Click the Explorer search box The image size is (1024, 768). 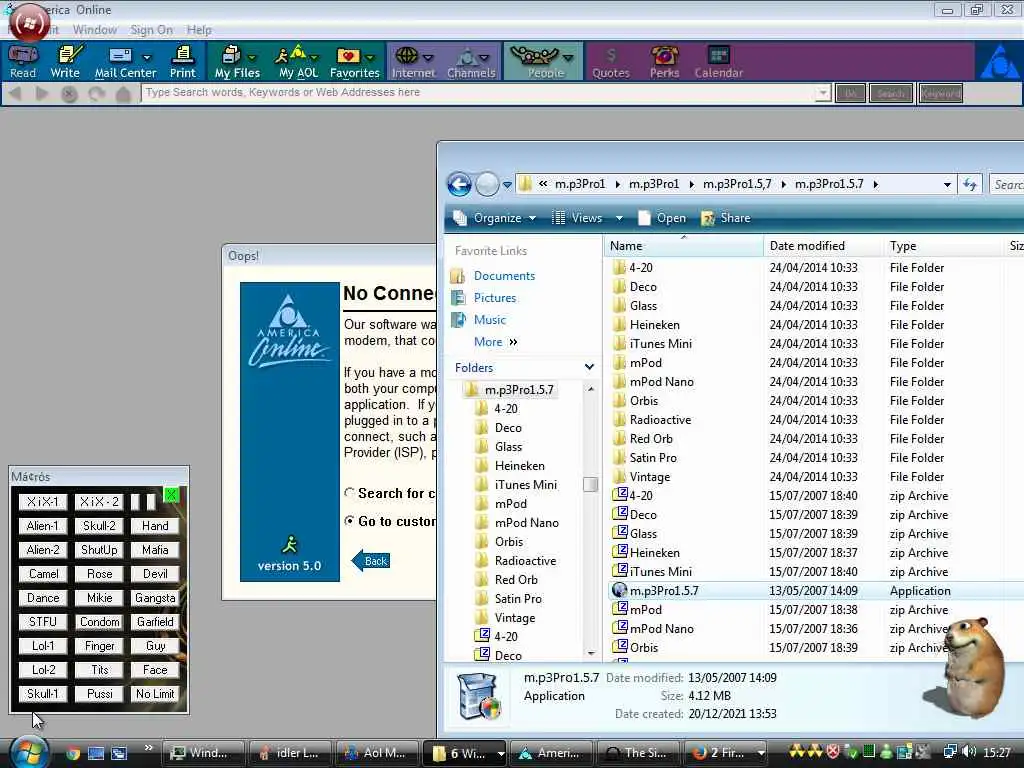coord(1006,185)
